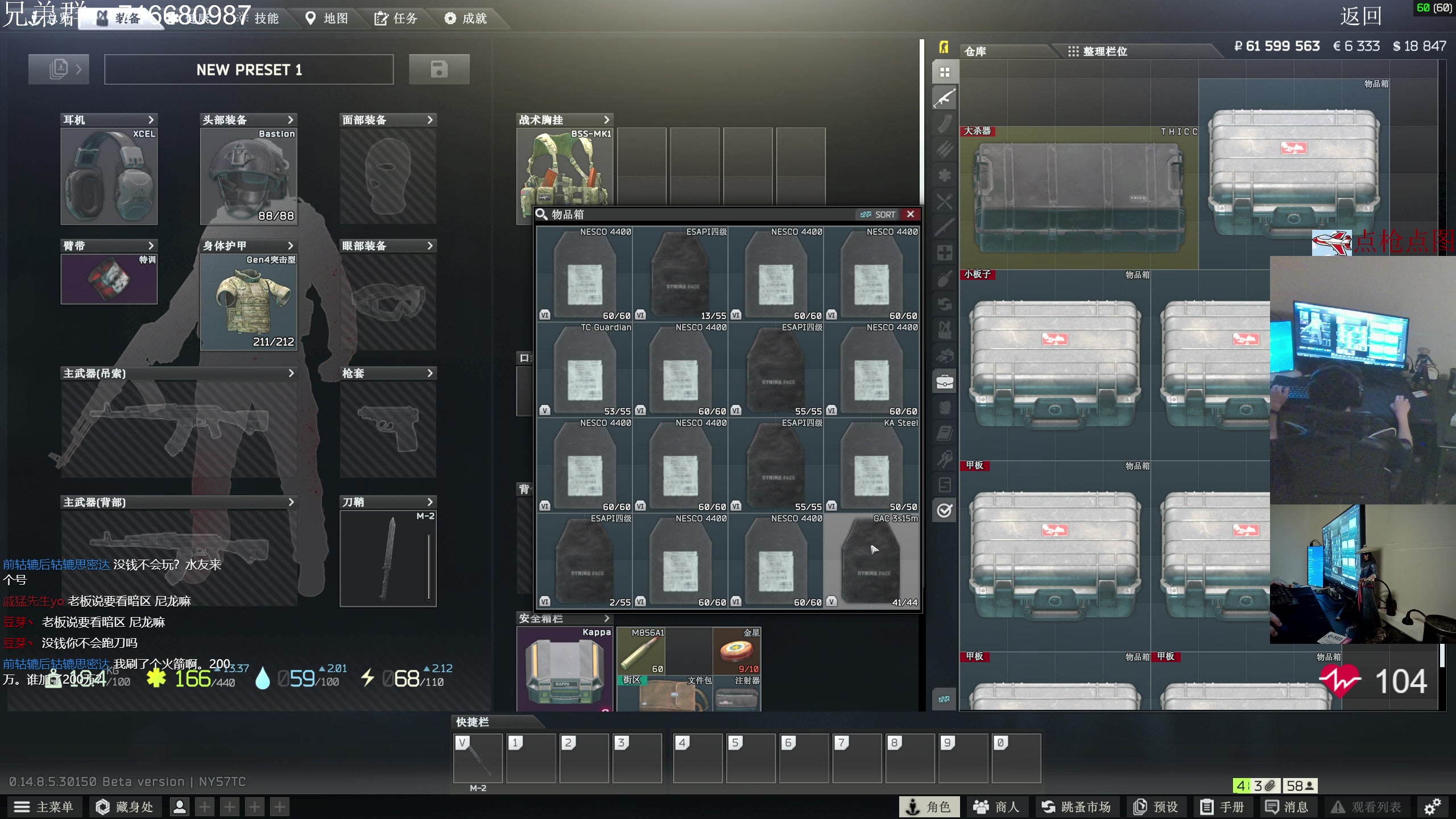The width and height of the screenshot is (1456, 819).
Task: Click quick-access slot 4
Action: pos(697,758)
